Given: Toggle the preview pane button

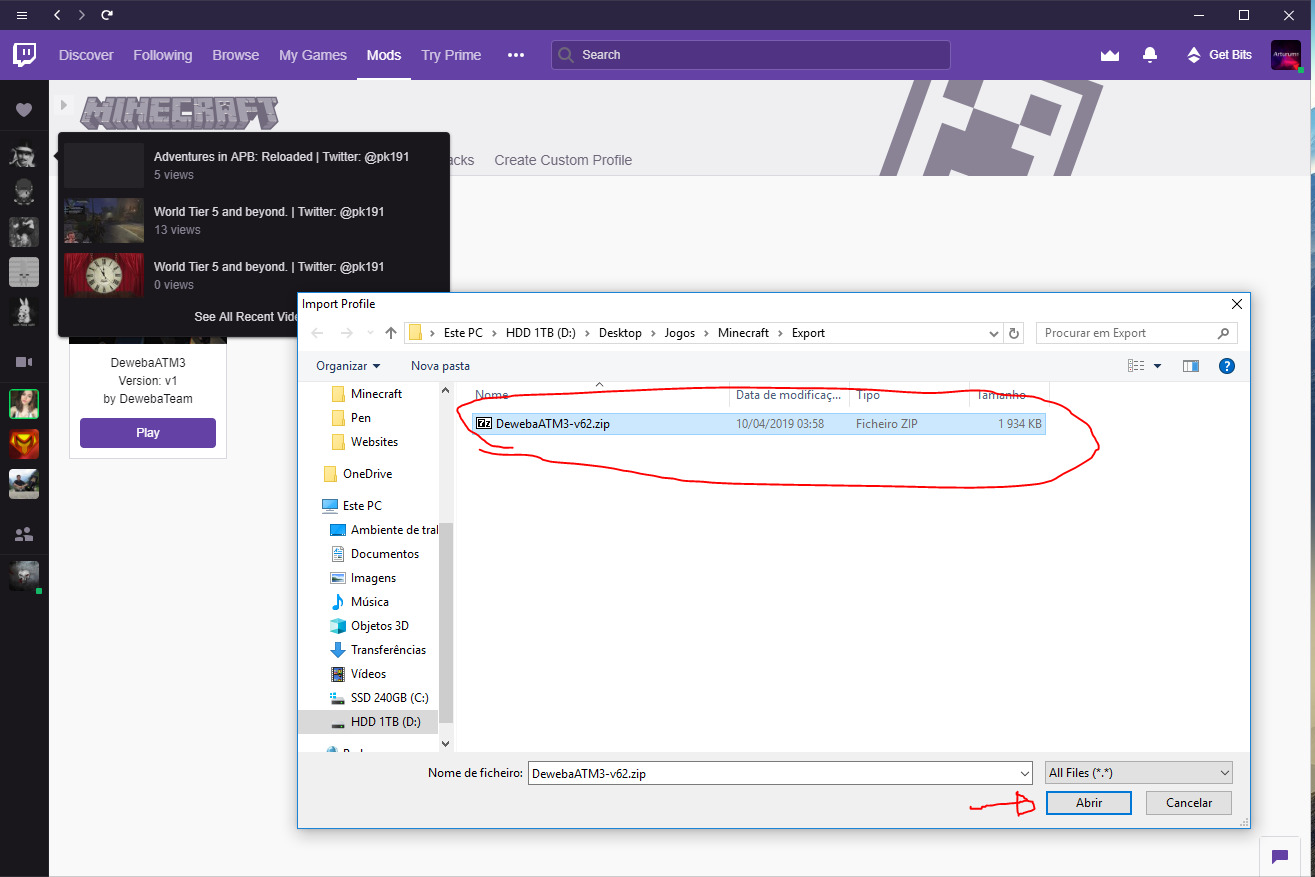Looking at the screenshot, I should click(1190, 366).
